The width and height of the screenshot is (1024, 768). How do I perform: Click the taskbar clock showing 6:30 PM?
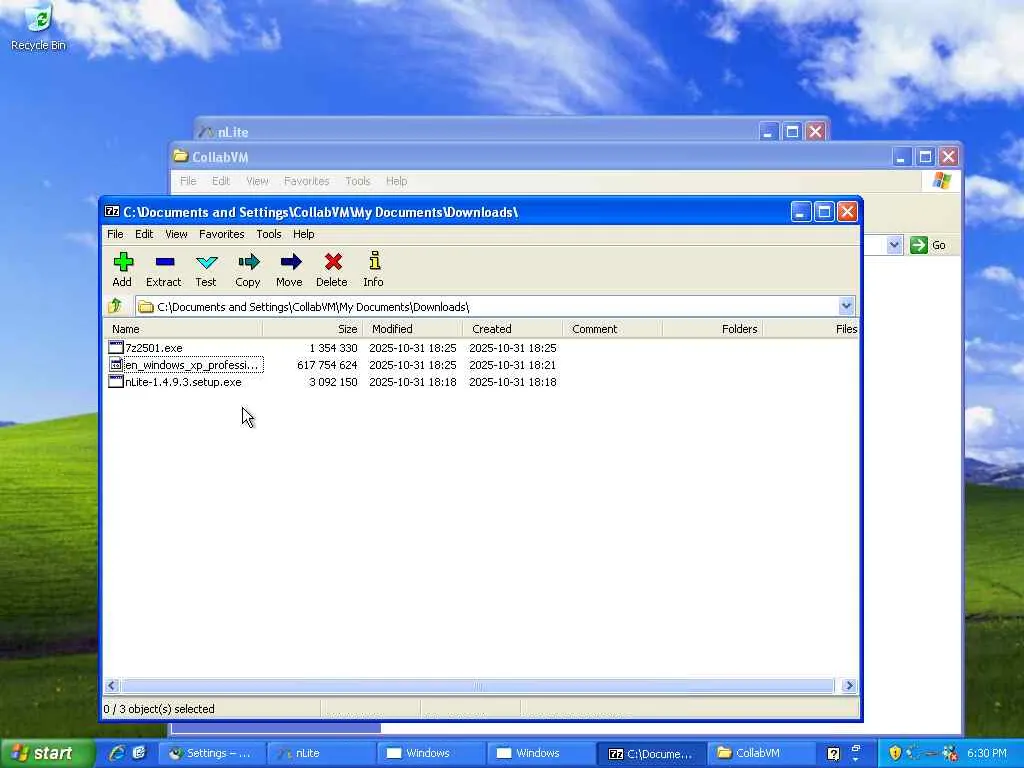click(986, 753)
